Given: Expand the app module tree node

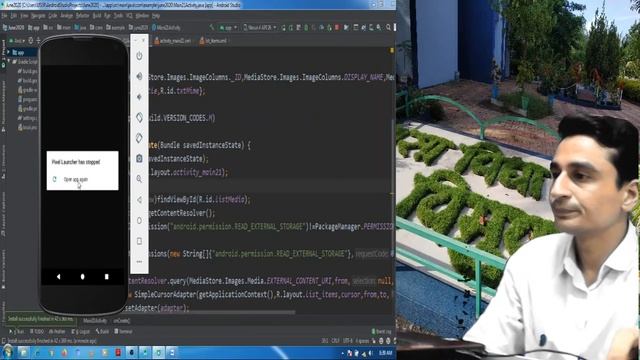Looking at the screenshot, I should click(x=9, y=52).
